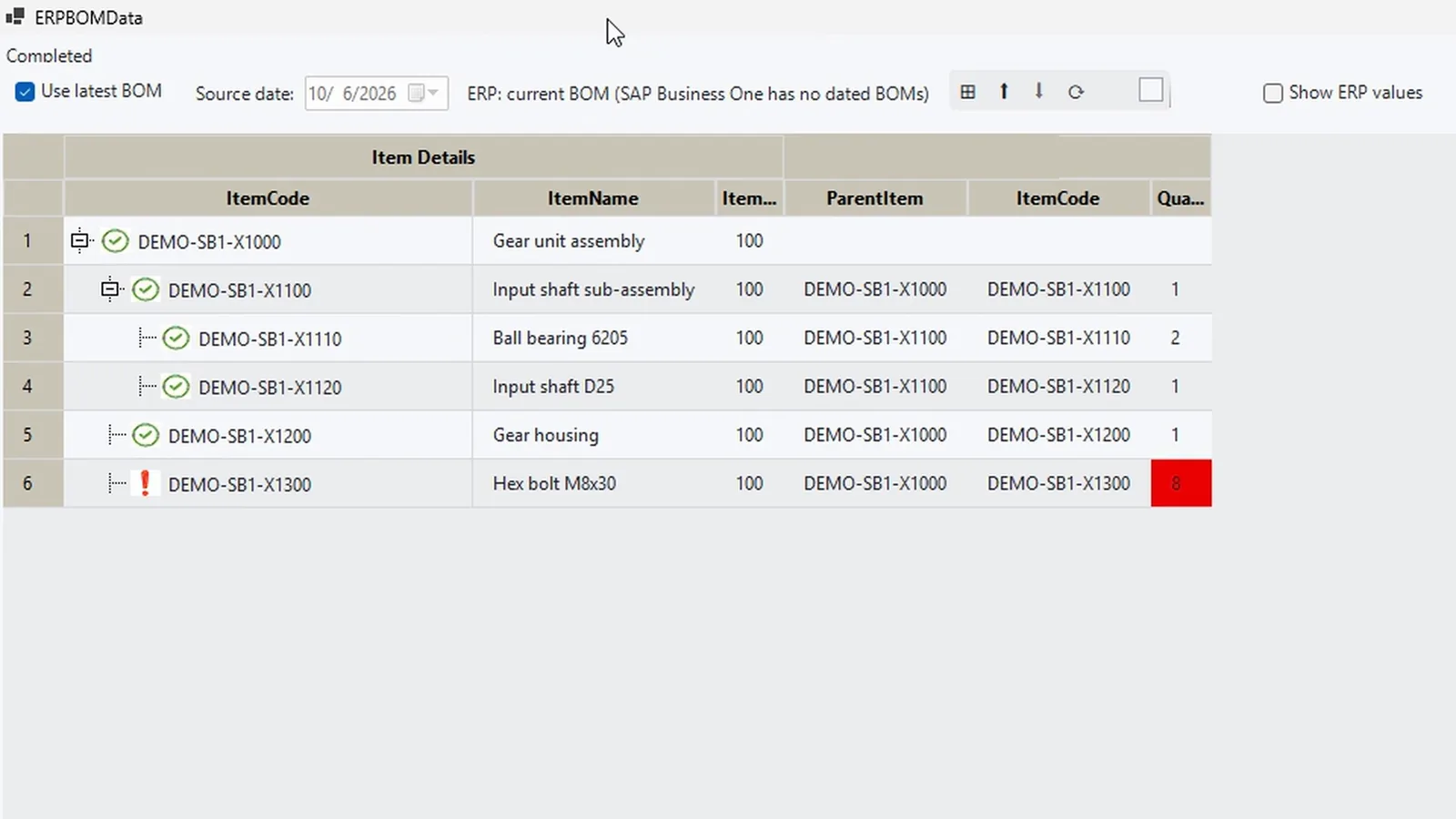Viewport: 1456px width, 819px height.
Task: Click green check icon beside DEMO-SB1-X1120
Action: click(176, 387)
